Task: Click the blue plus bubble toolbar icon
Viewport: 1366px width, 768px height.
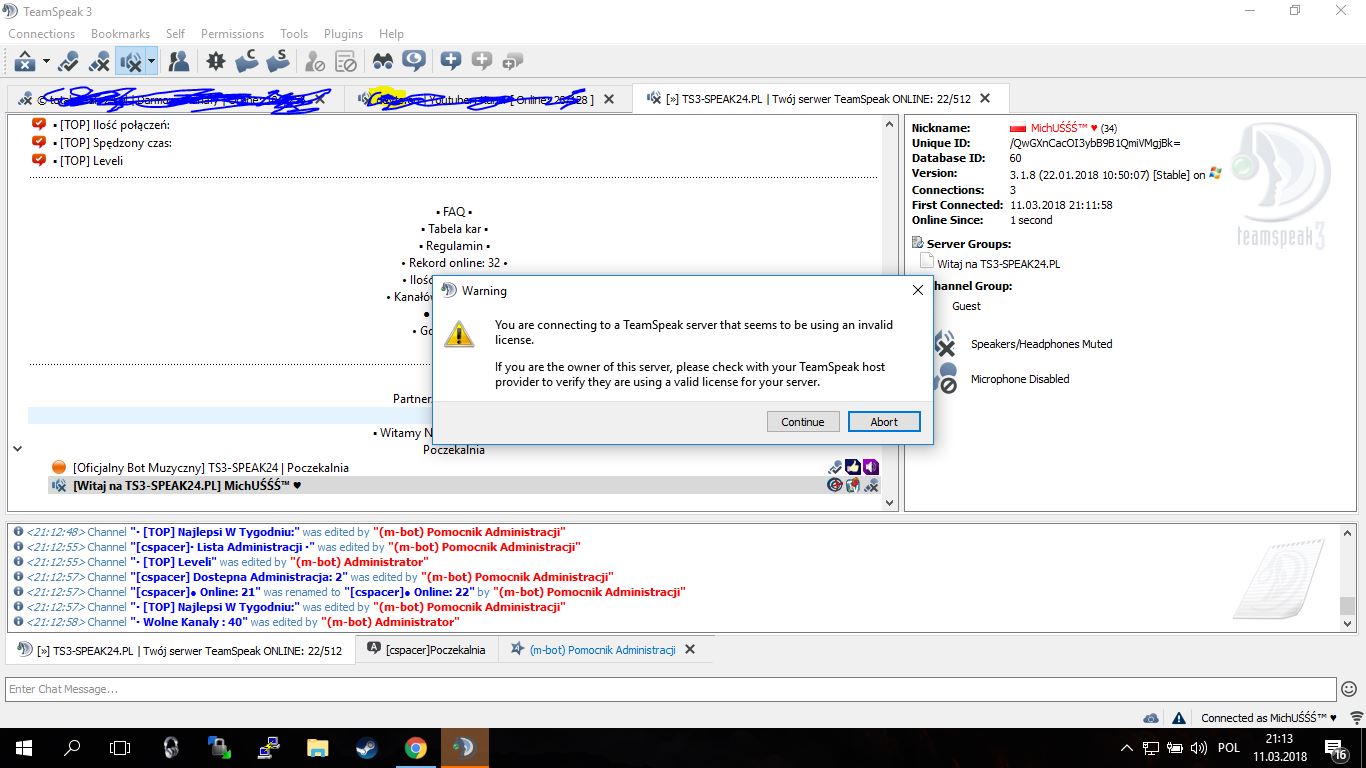Action: (x=451, y=62)
